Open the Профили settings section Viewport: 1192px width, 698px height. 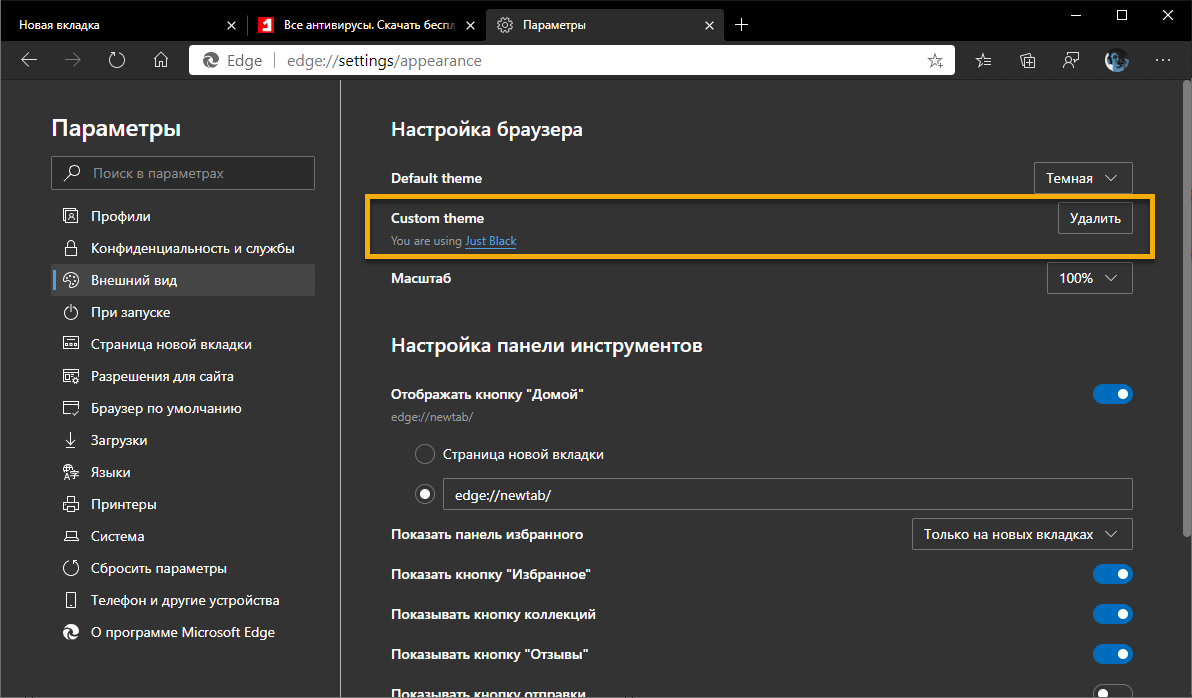tap(118, 215)
